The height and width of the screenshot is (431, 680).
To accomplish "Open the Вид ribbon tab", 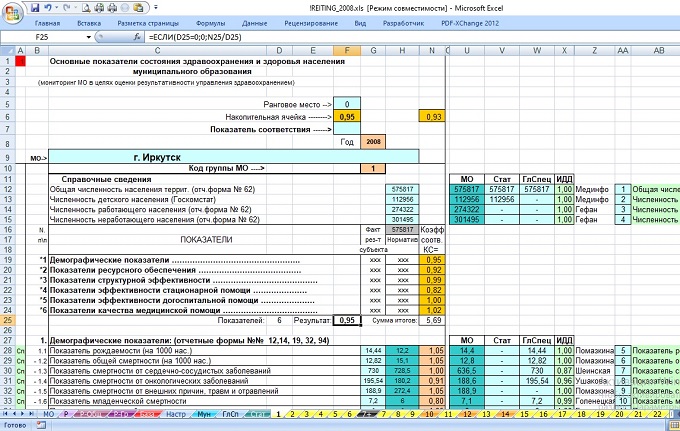I will [x=360, y=23].
